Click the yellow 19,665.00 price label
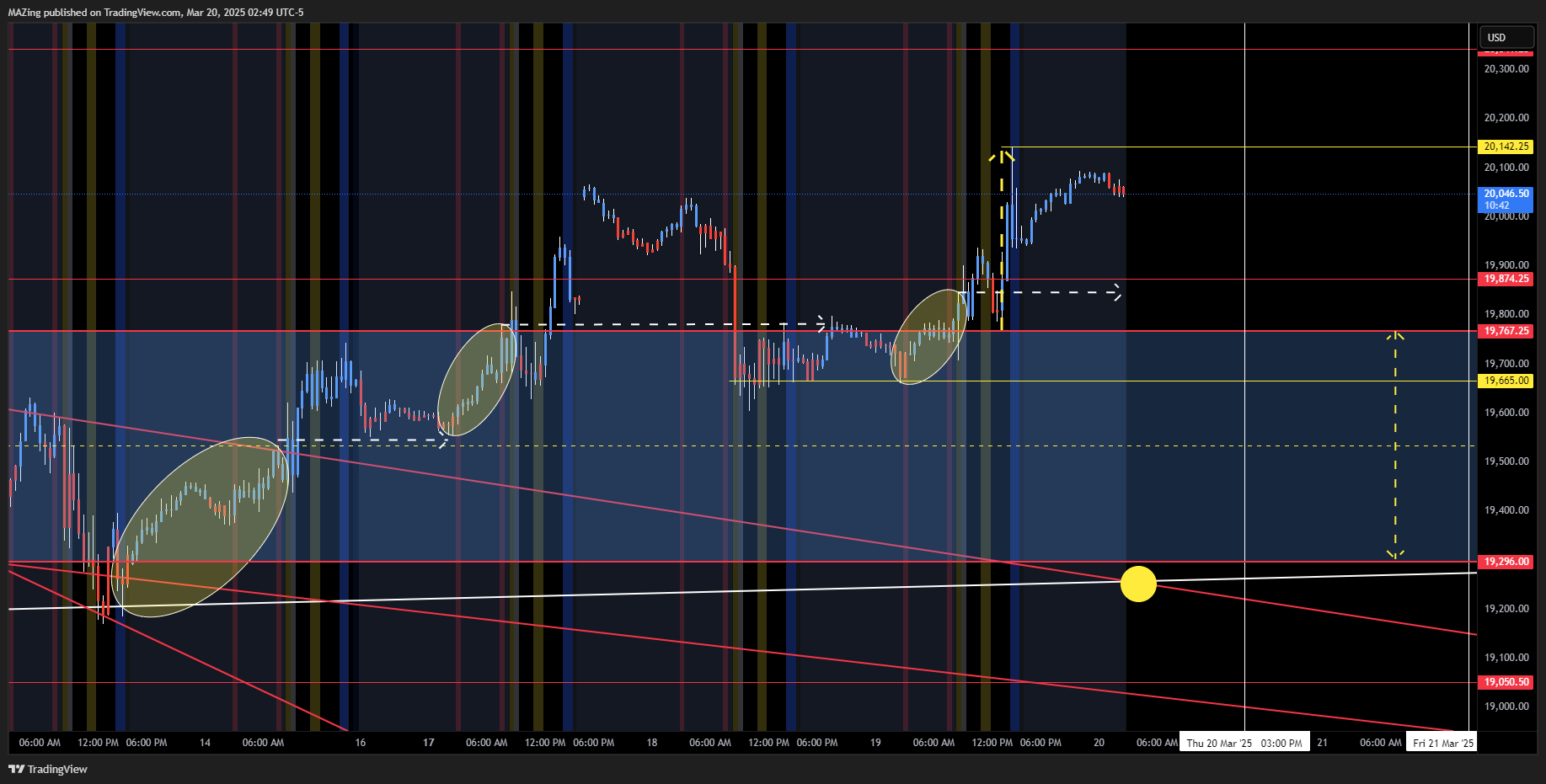1546x784 pixels. [x=1506, y=381]
